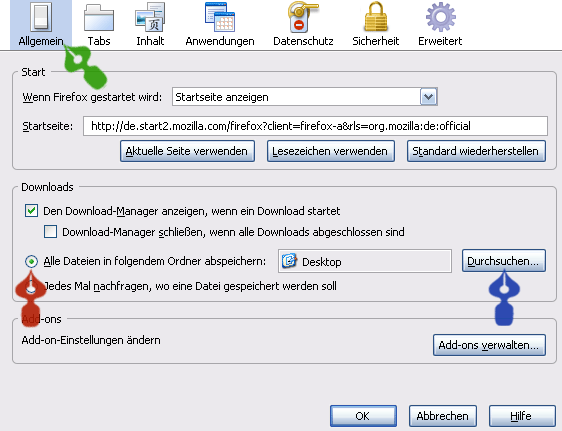Confirm with the OK button
Screen dimensions: 562x431
tap(363, 416)
